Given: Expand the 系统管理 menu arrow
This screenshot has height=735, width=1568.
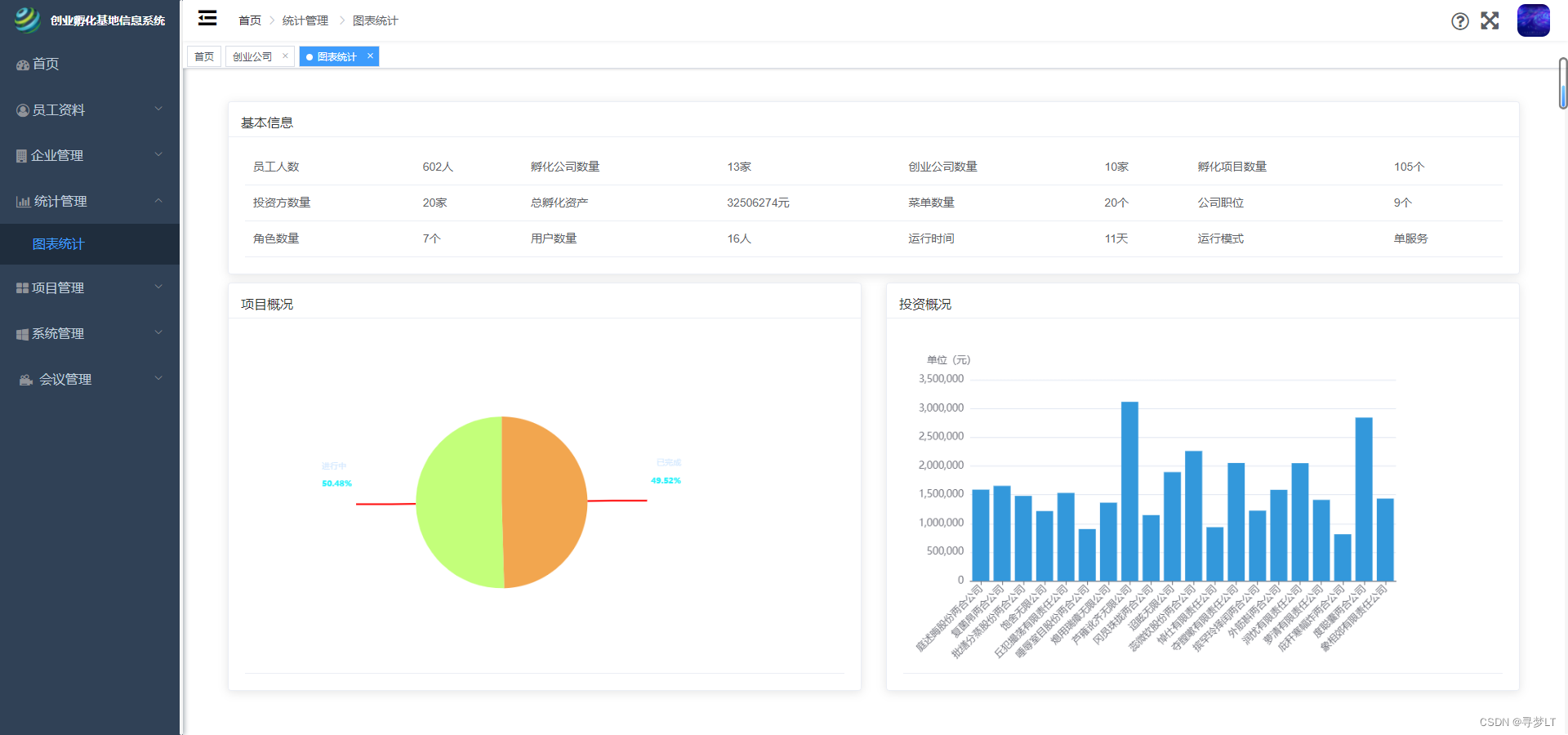Looking at the screenshot, I should tap(158, 332).
